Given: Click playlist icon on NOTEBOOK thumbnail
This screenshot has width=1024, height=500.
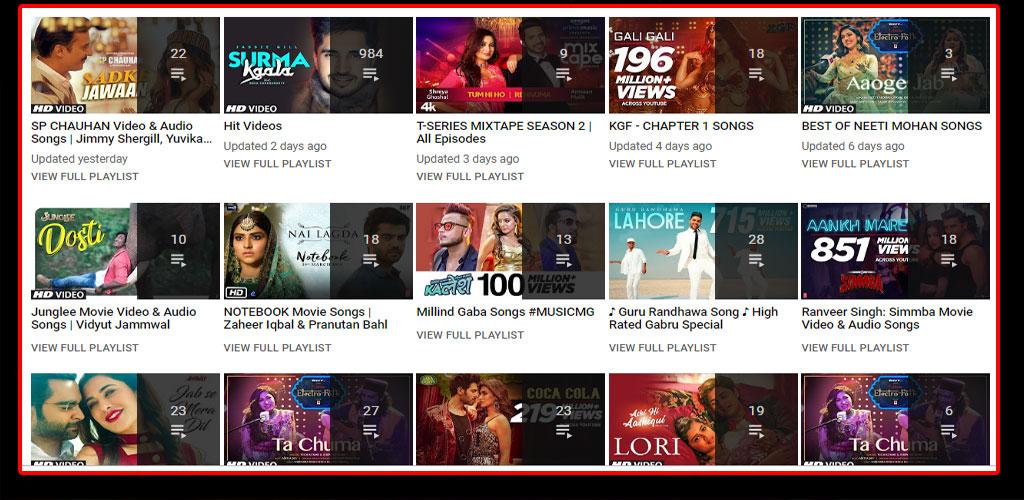Looking at the screenshot, I should tap(371, 260).
